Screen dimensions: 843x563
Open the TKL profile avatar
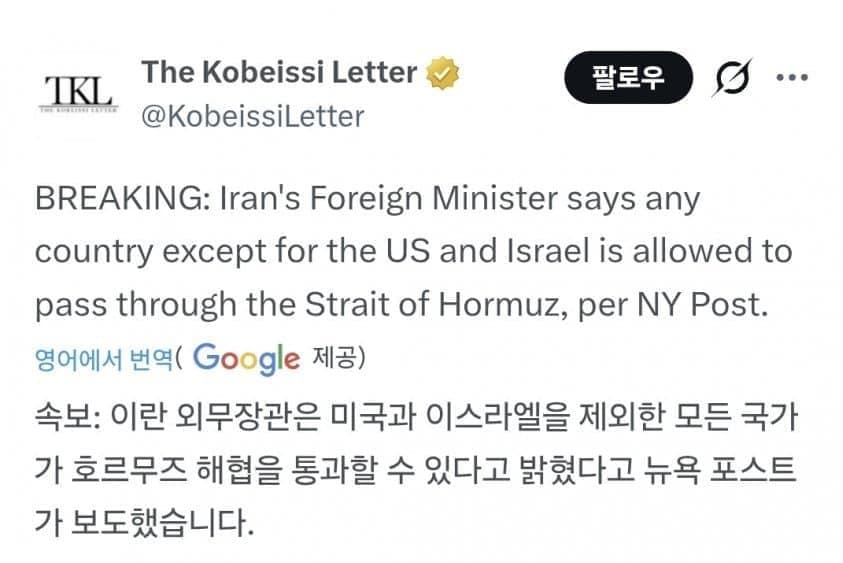(77, 94)
